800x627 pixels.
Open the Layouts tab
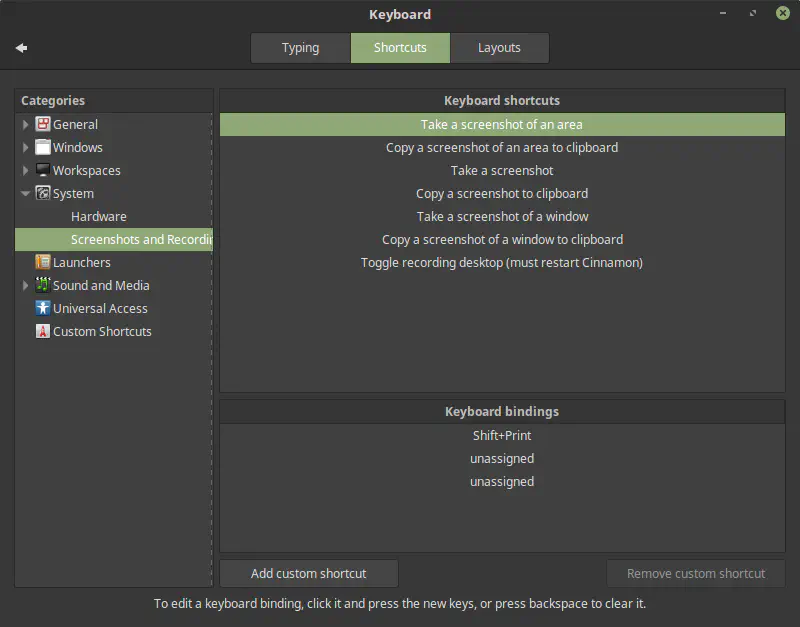point(499,48)
